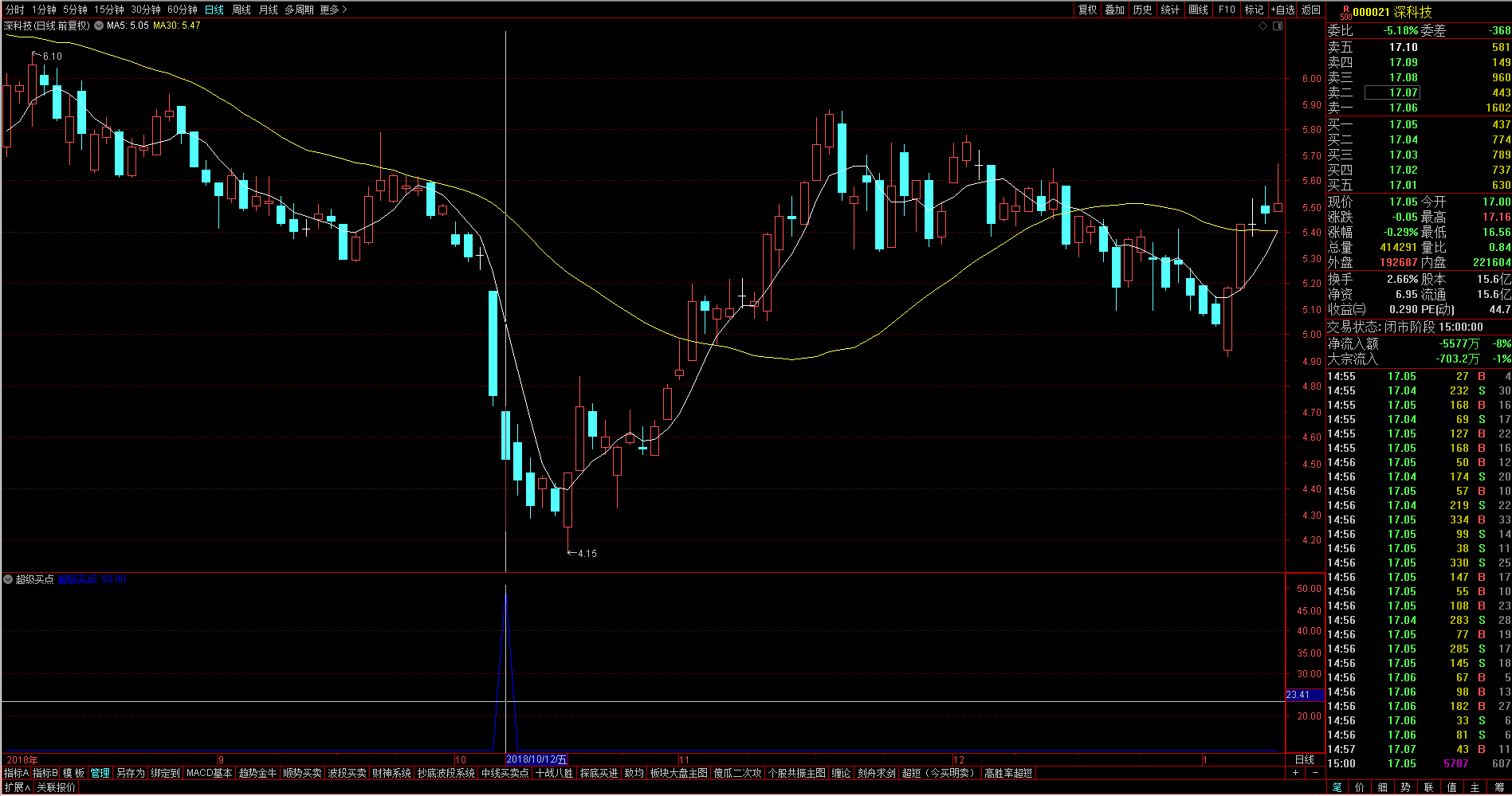Viewport: 1512px width, 796px height.
Task: Toggle 复权 price adjustment
Action: click(1087, 10)
